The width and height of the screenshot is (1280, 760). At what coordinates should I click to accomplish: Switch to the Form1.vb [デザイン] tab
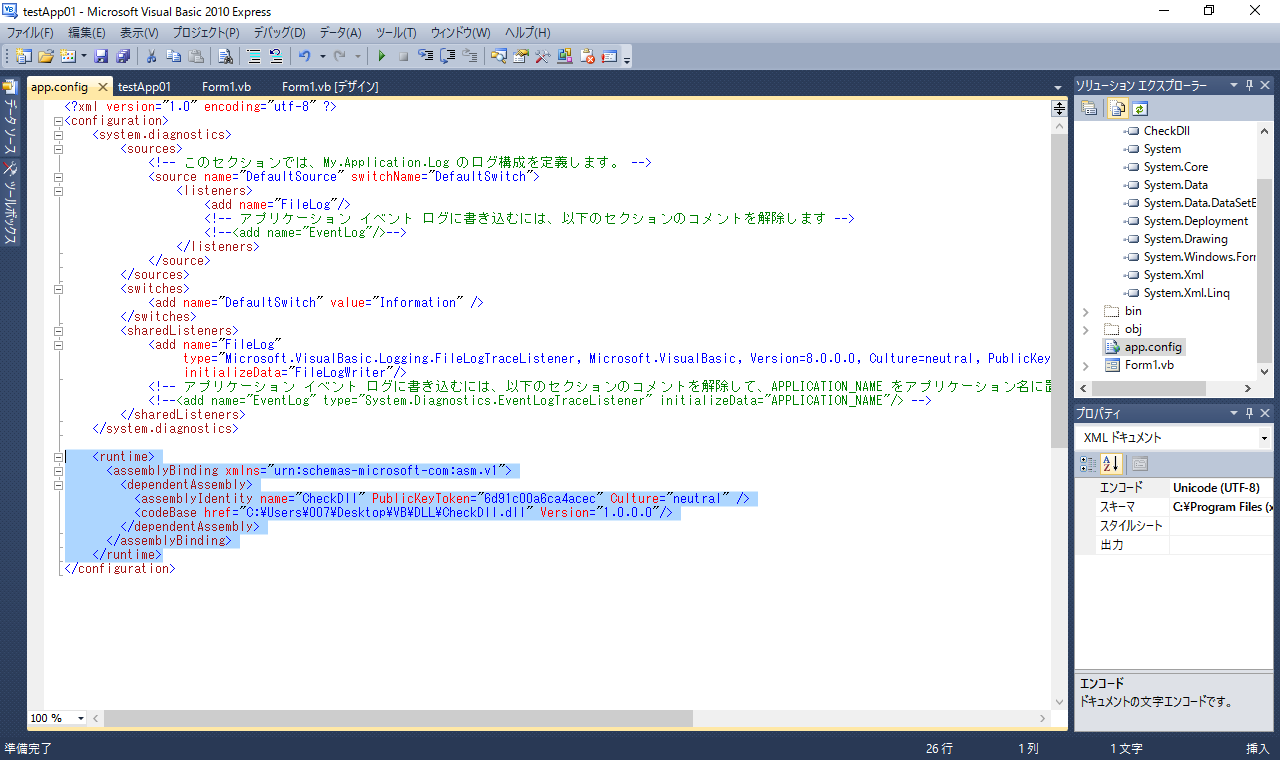[x=330, y=87]
